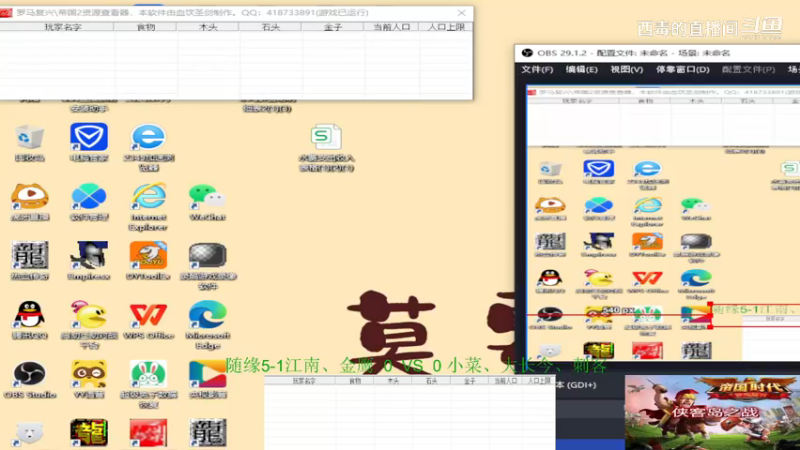Click 木头 column header in top resource viewer
This screenshot has width=800, height=450.
point(208,27)
